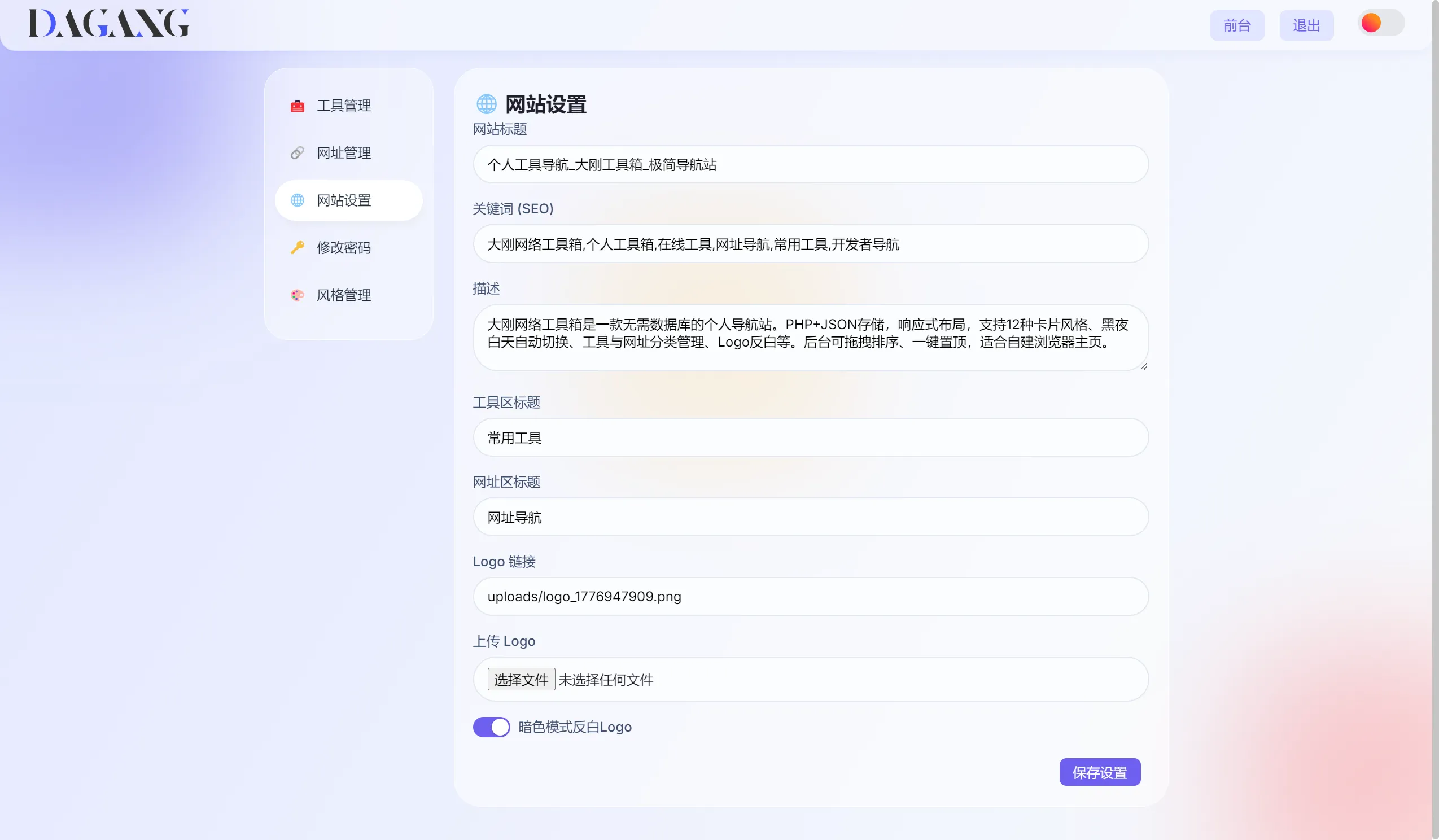Toggle the dark/light theme switch
Viewport: 1439px width, 840px height.
pyautogui.click(x=1381, y=23)
